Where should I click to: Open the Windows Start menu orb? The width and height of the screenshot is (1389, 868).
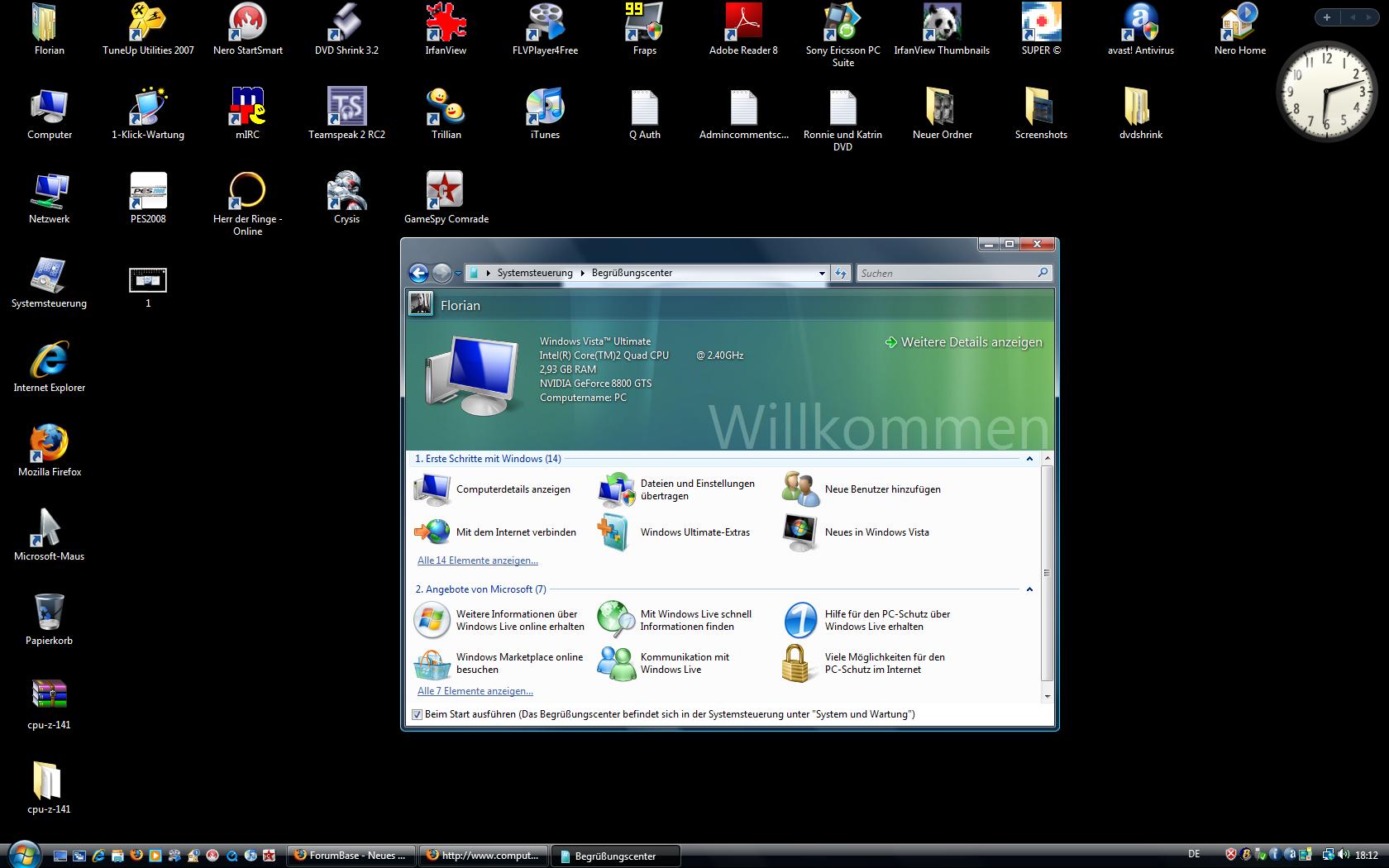23,854
